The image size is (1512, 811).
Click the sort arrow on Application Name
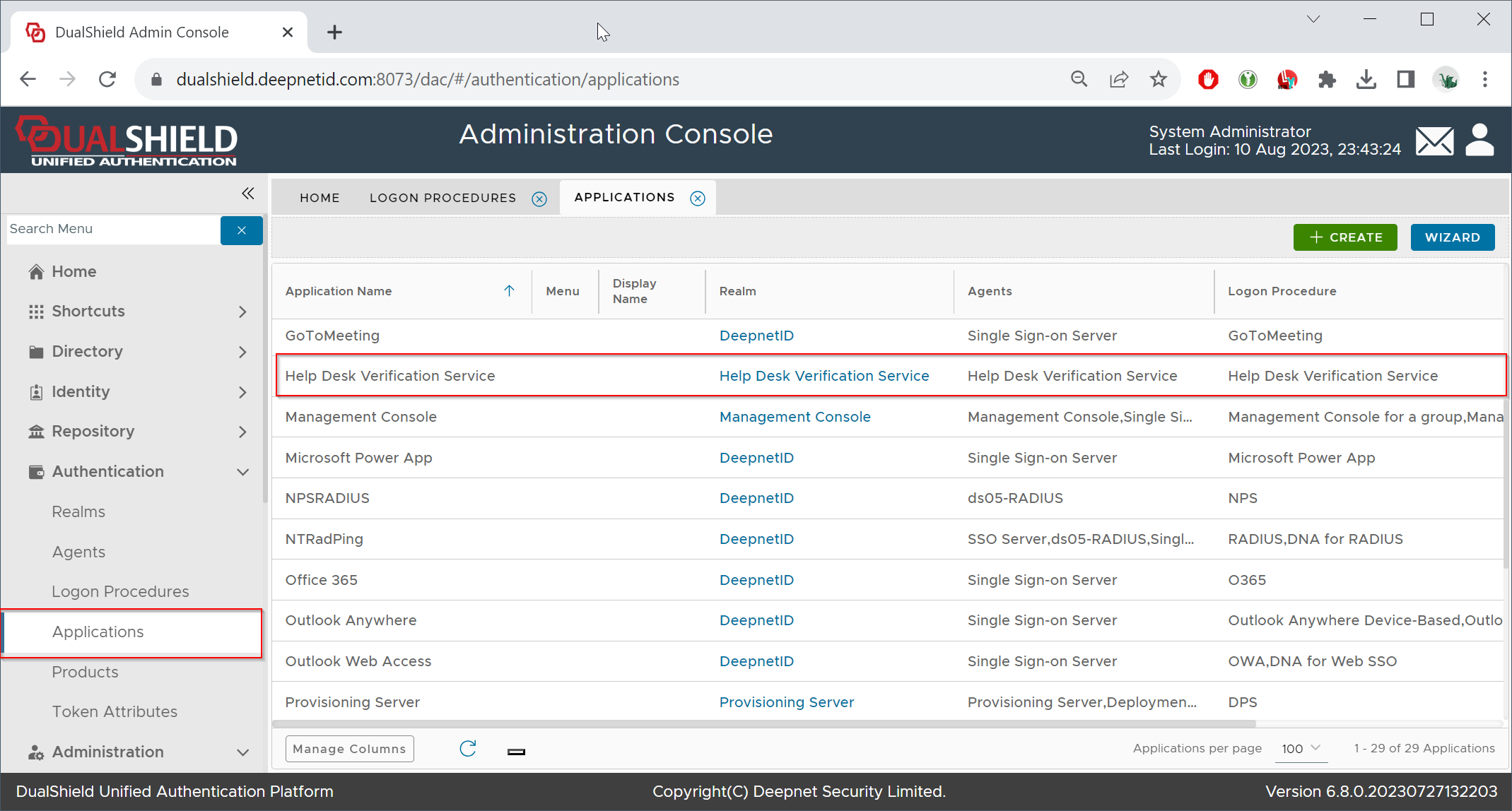pyautogui.click(x=509, y=291)
